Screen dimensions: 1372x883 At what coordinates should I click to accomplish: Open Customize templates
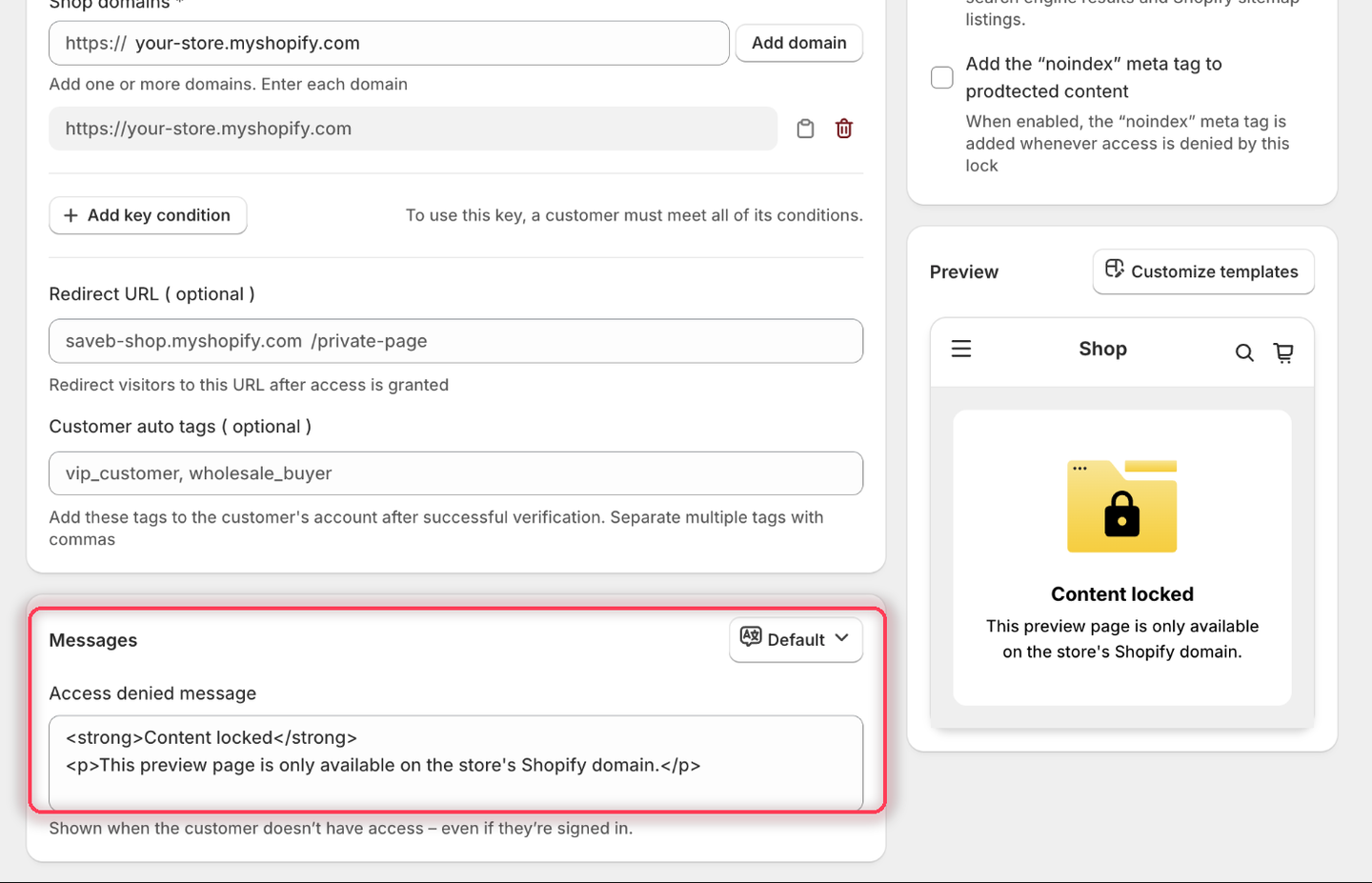[1203, 271]
